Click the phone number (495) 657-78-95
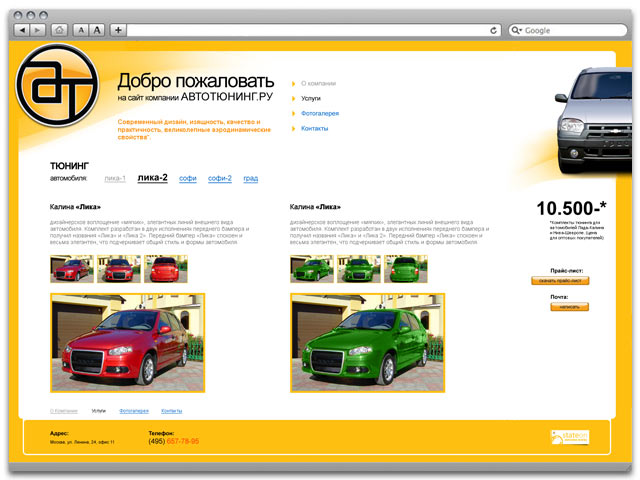The height and width of the screenshot is (480, 640). [173, 441]
